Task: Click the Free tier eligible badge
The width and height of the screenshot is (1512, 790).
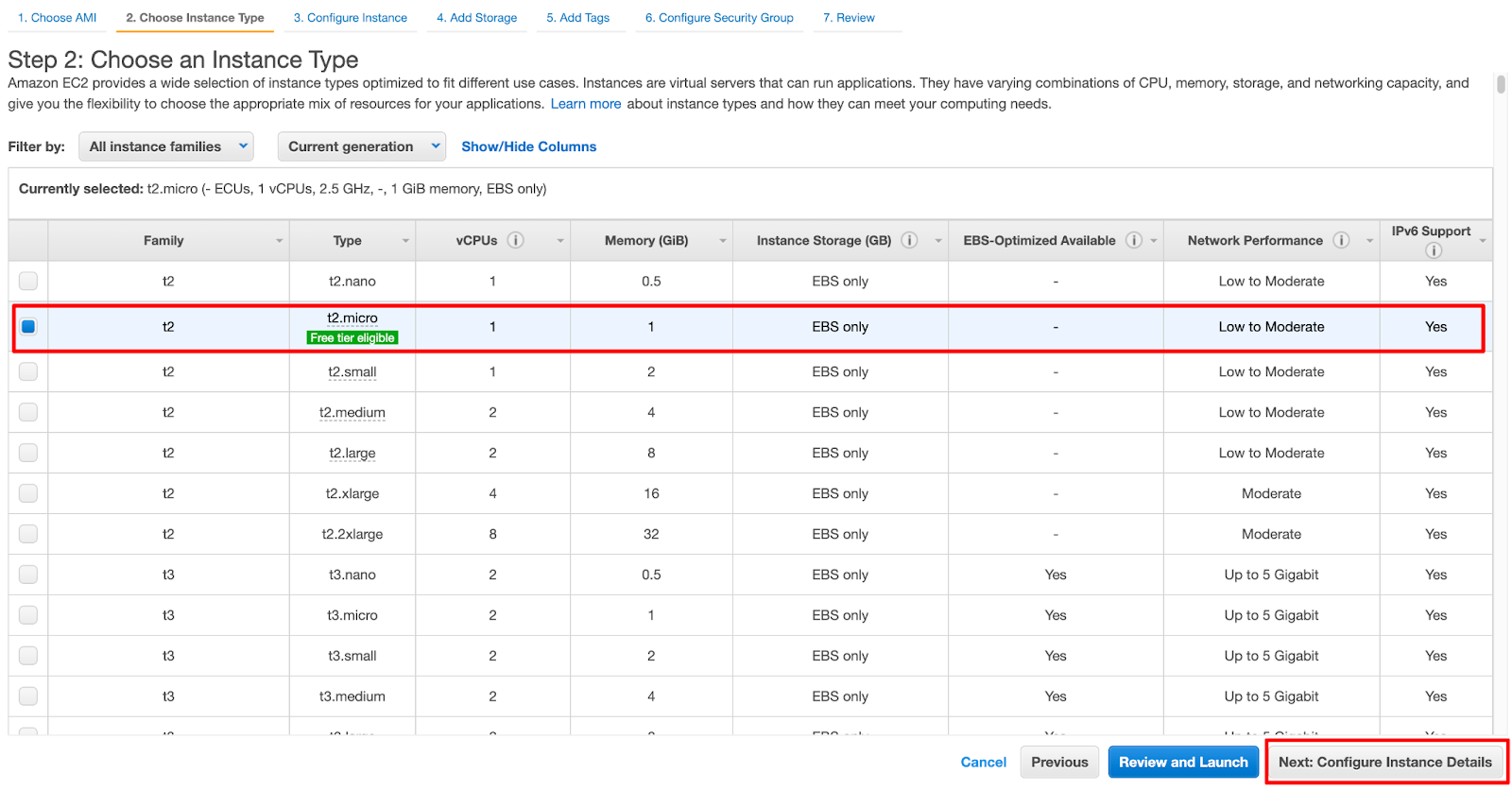Action: [352, 337]
